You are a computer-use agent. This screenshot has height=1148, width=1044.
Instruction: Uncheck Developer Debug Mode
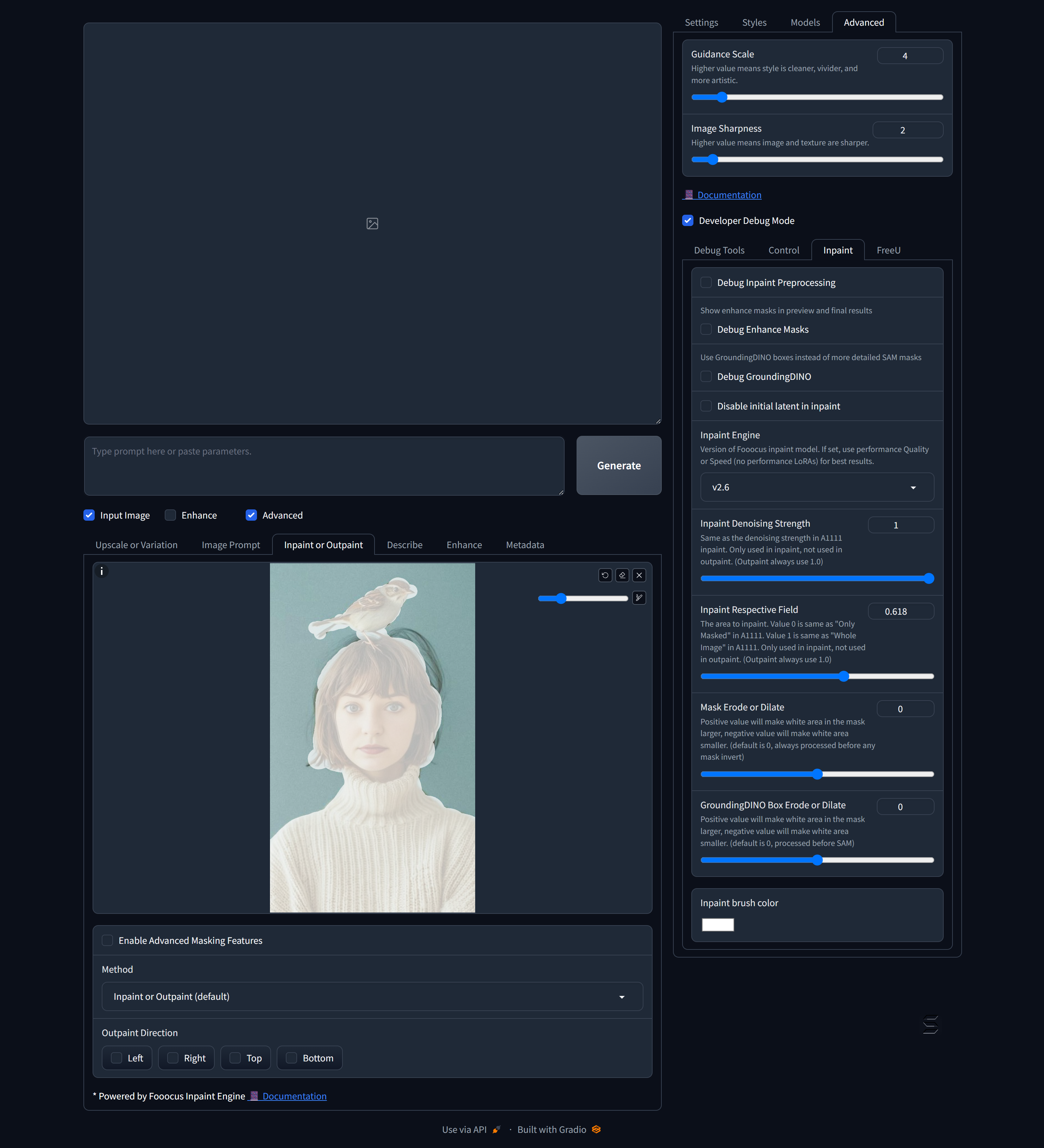pos(688,220)
